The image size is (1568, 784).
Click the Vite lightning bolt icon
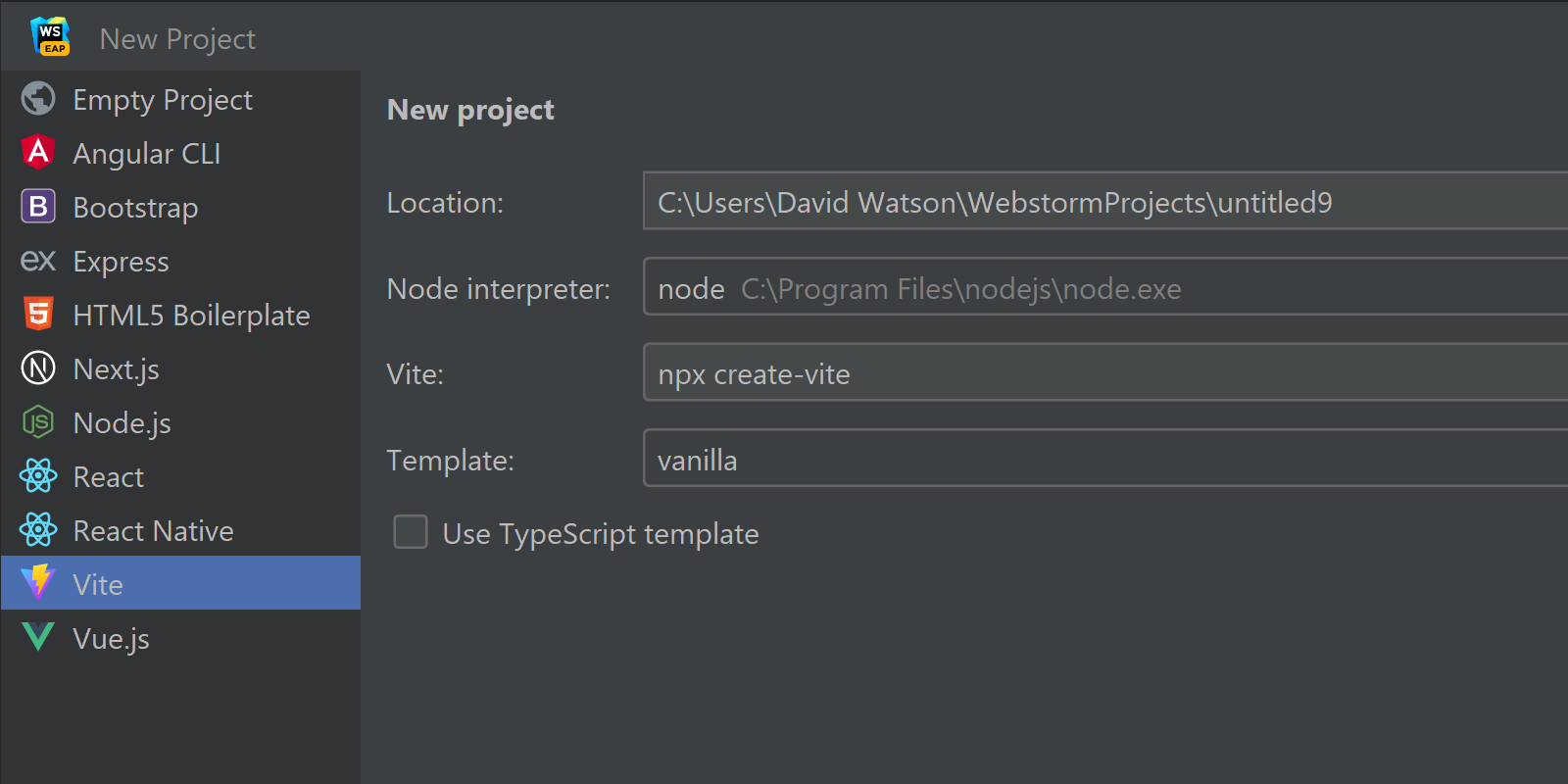point(36,583)
